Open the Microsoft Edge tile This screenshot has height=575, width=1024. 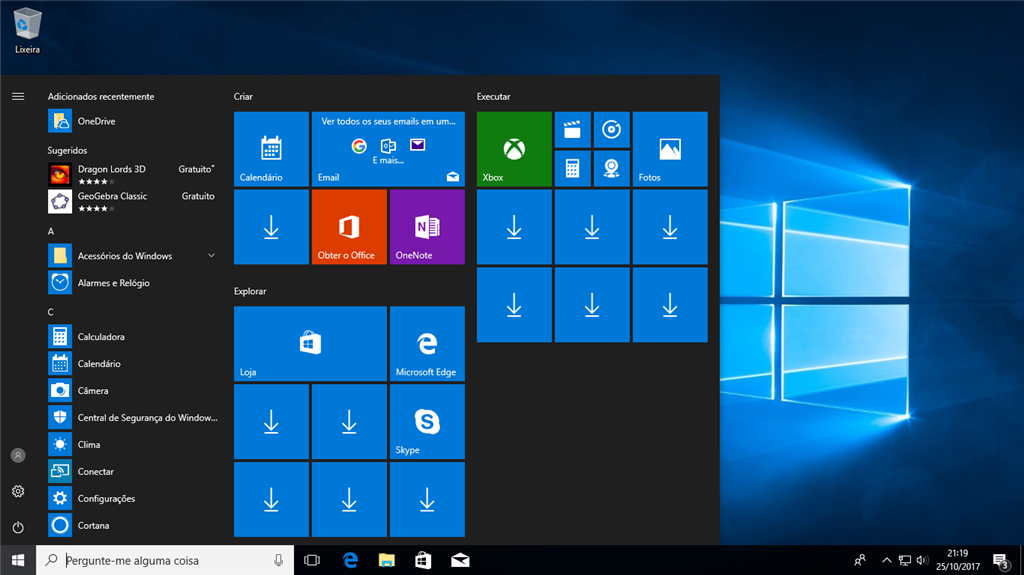(x=427, y=344)
